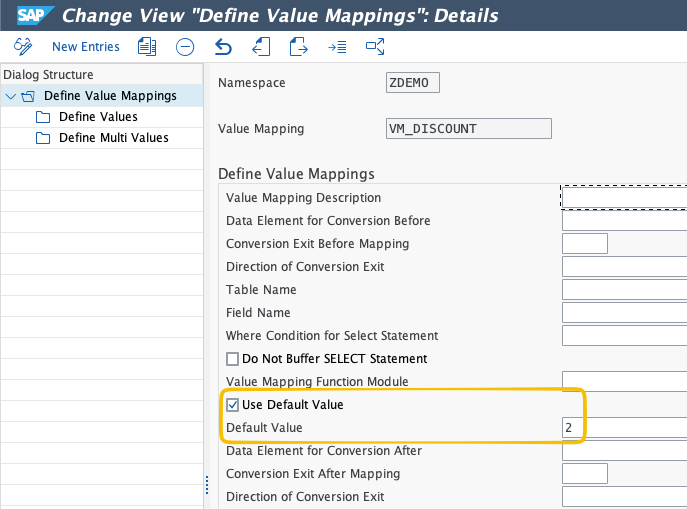The width and height of the screenshot is (687, 509).
Task: Click the Undo Change arrow icon
Action: pyautogui.click(x=223, y=46)
